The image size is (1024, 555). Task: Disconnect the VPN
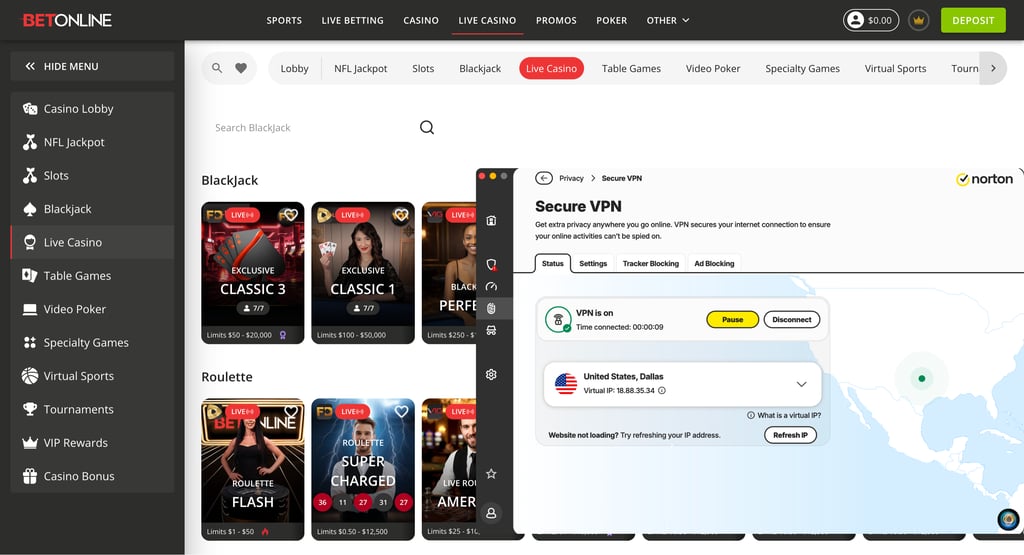(792, 319)
